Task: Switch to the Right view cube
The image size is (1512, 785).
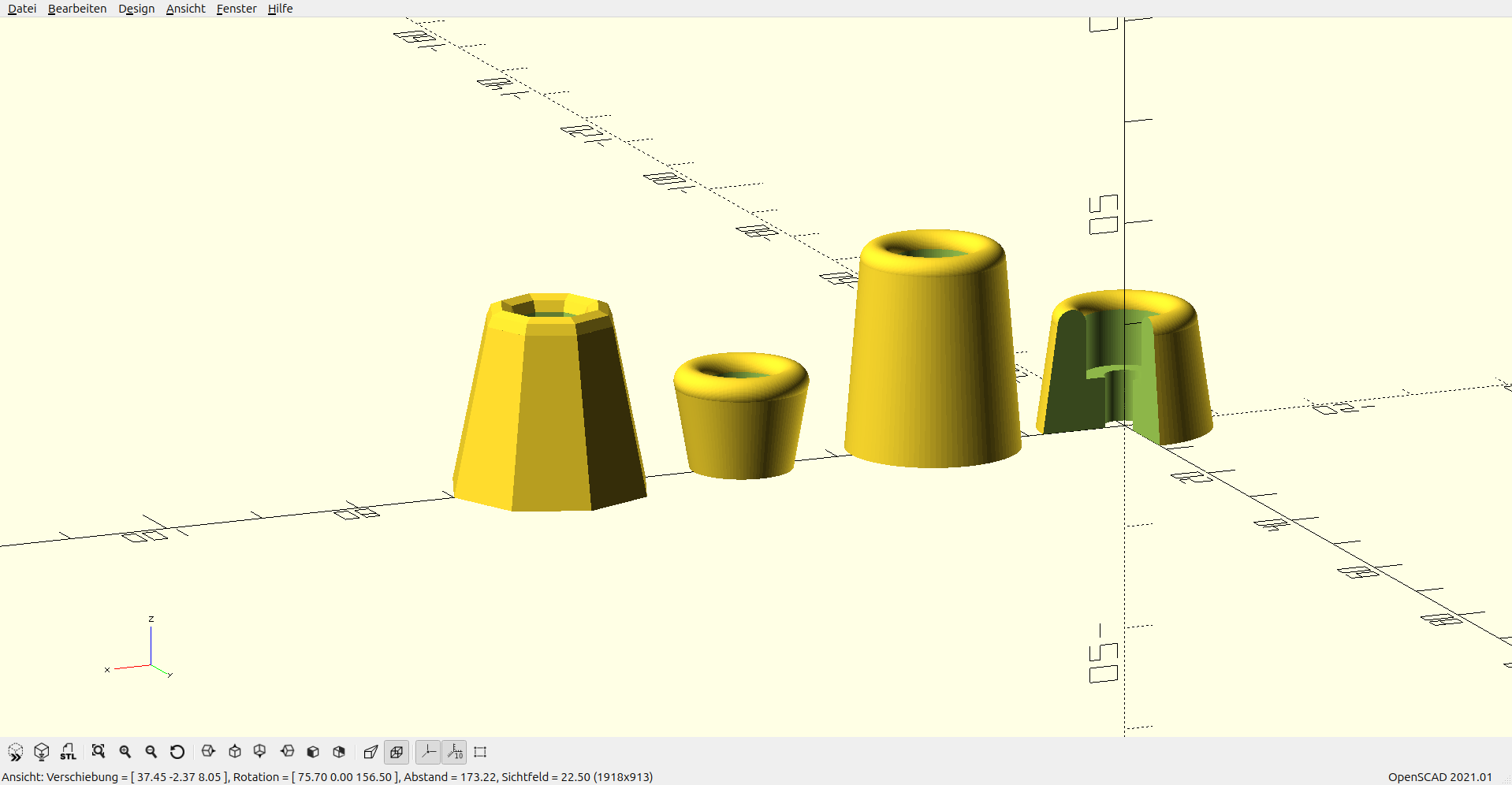Action: (x=208, y=752)
